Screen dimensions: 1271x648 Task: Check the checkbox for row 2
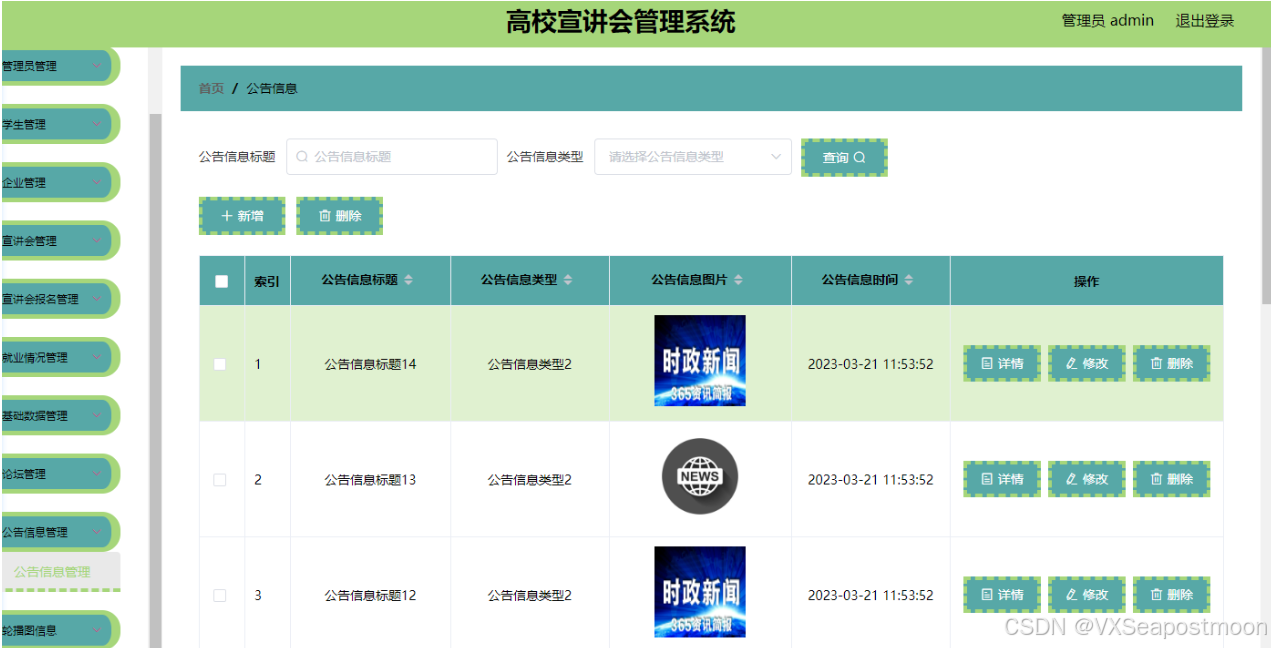click(222, 479)
